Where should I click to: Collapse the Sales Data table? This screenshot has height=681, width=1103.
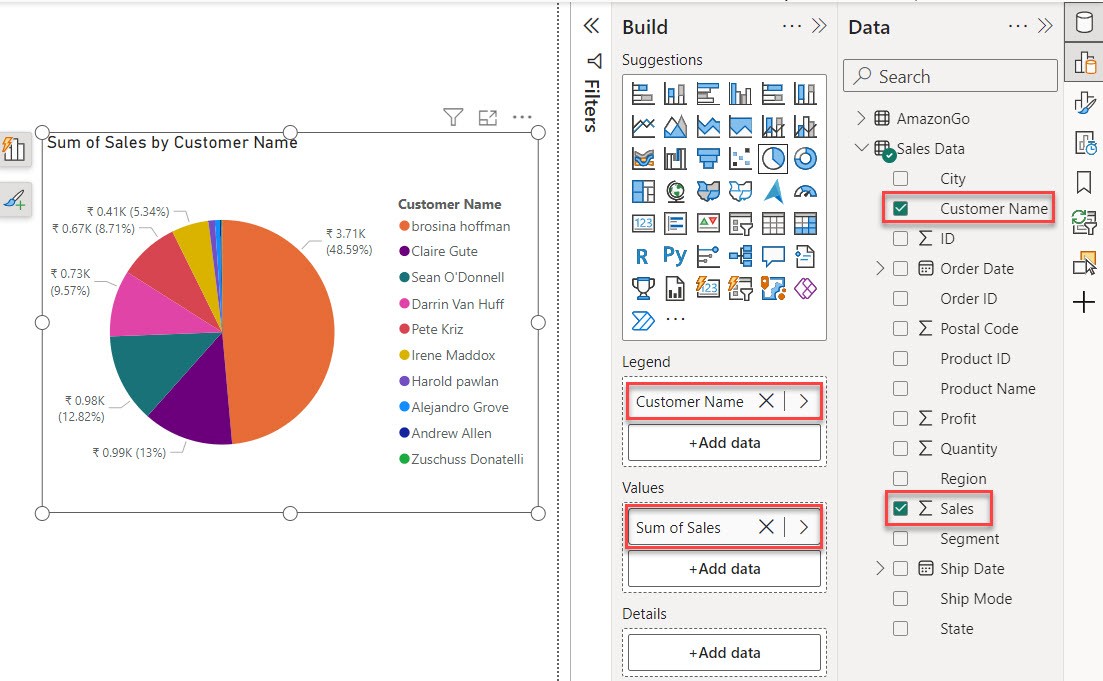pyautogui.click(x=862, y=148)
